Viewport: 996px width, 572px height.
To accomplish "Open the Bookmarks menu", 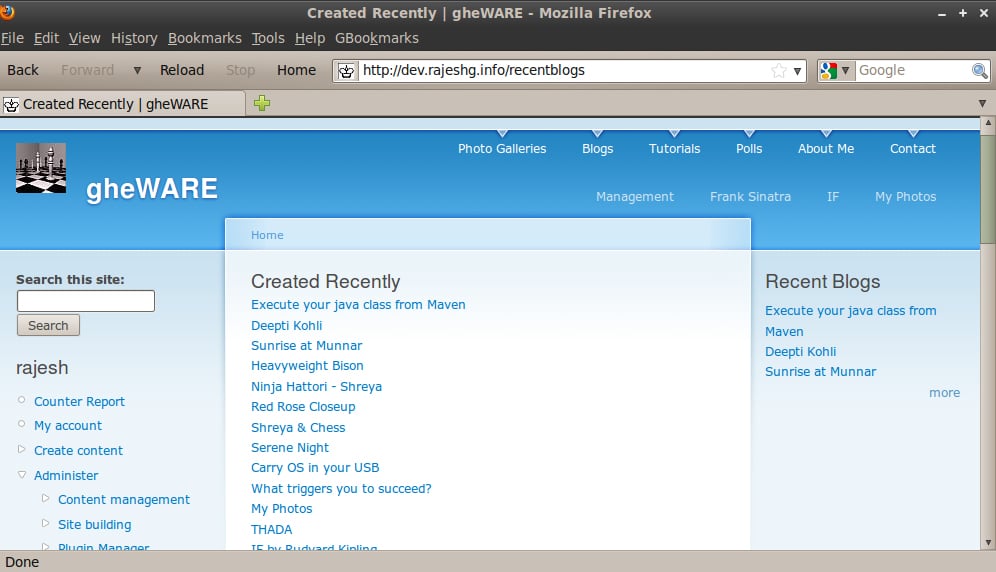I will point(204,38).
